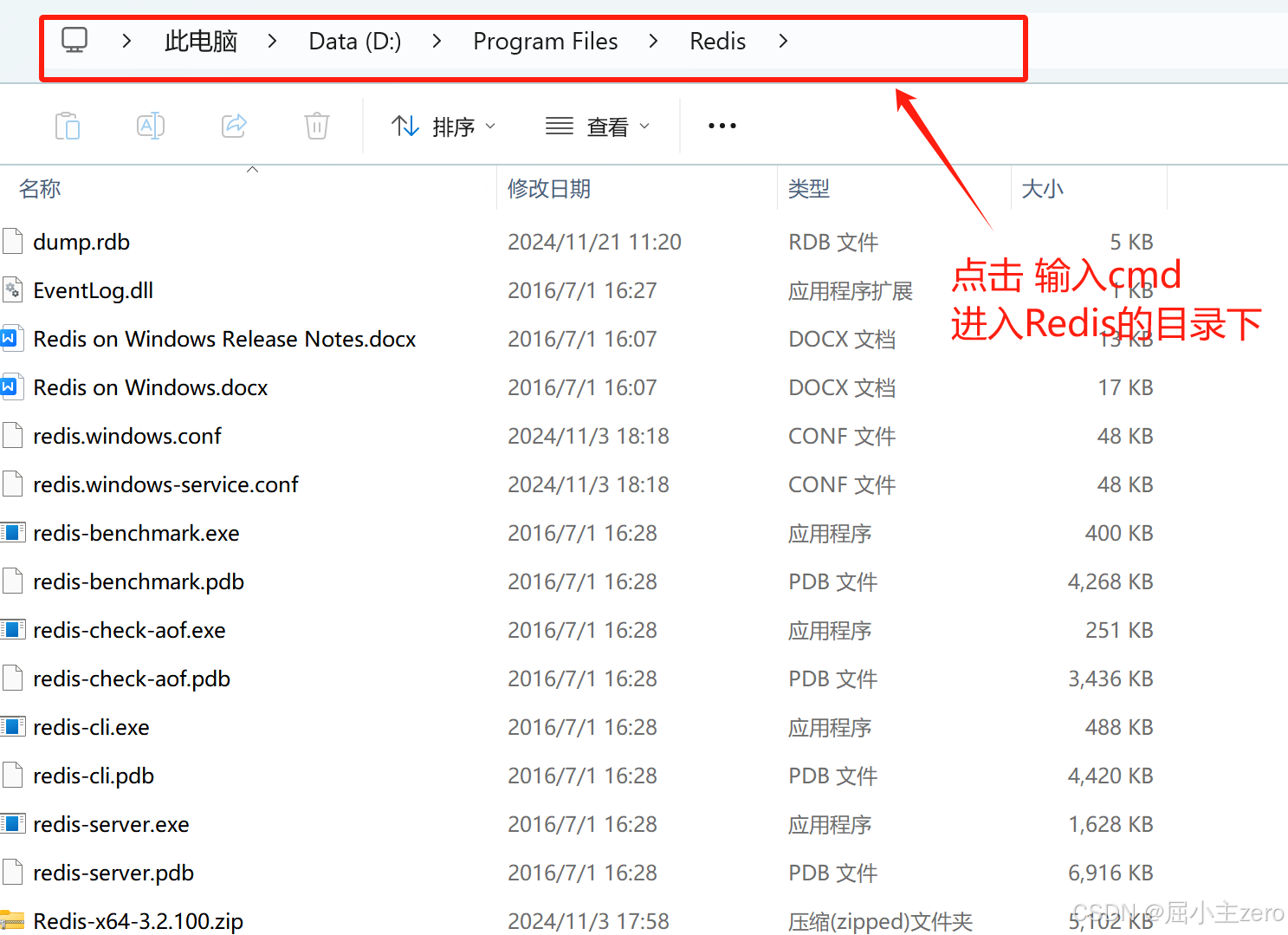Viewport: 1288px width, 935px height.
Task: Click the Paste toolbar icon
Action: coord(68,126)
